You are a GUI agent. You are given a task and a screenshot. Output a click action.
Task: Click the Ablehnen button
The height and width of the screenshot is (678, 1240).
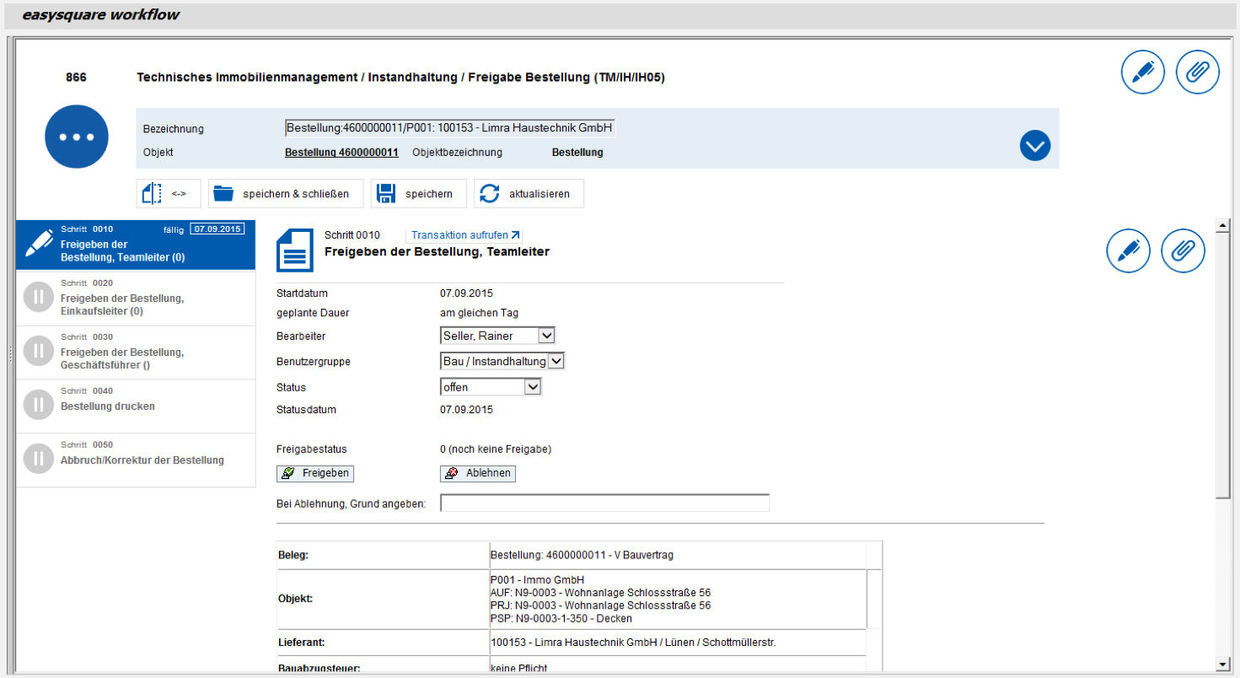(x=478, y=473)
